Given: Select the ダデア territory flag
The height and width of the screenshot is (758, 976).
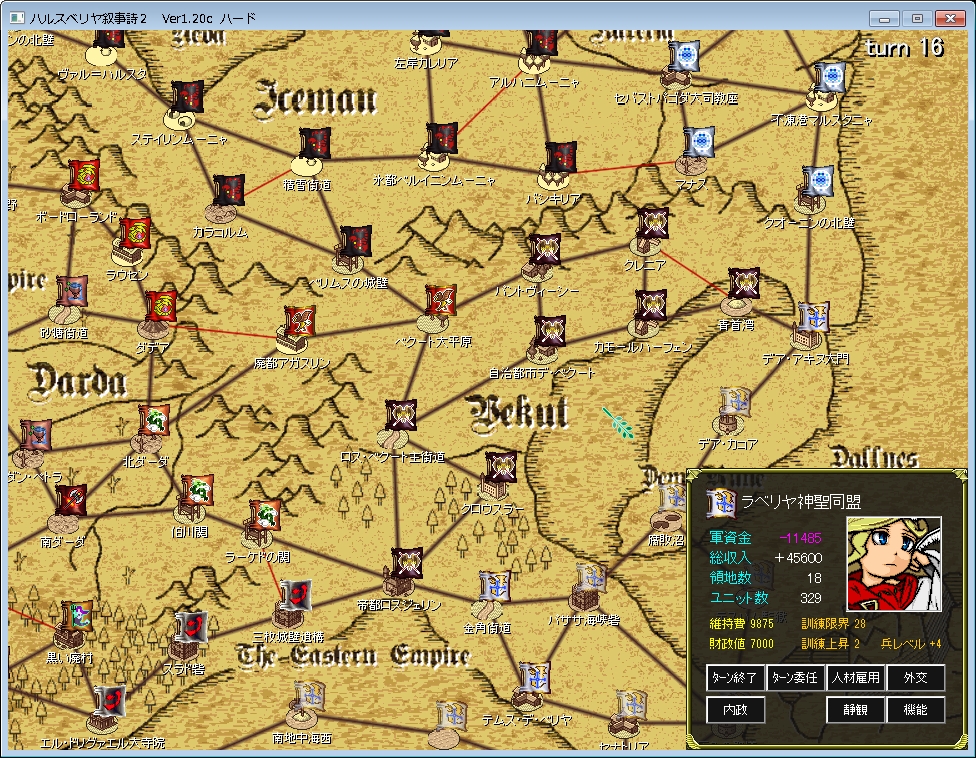Looking at the screenshot, I should tap(161, 306).
